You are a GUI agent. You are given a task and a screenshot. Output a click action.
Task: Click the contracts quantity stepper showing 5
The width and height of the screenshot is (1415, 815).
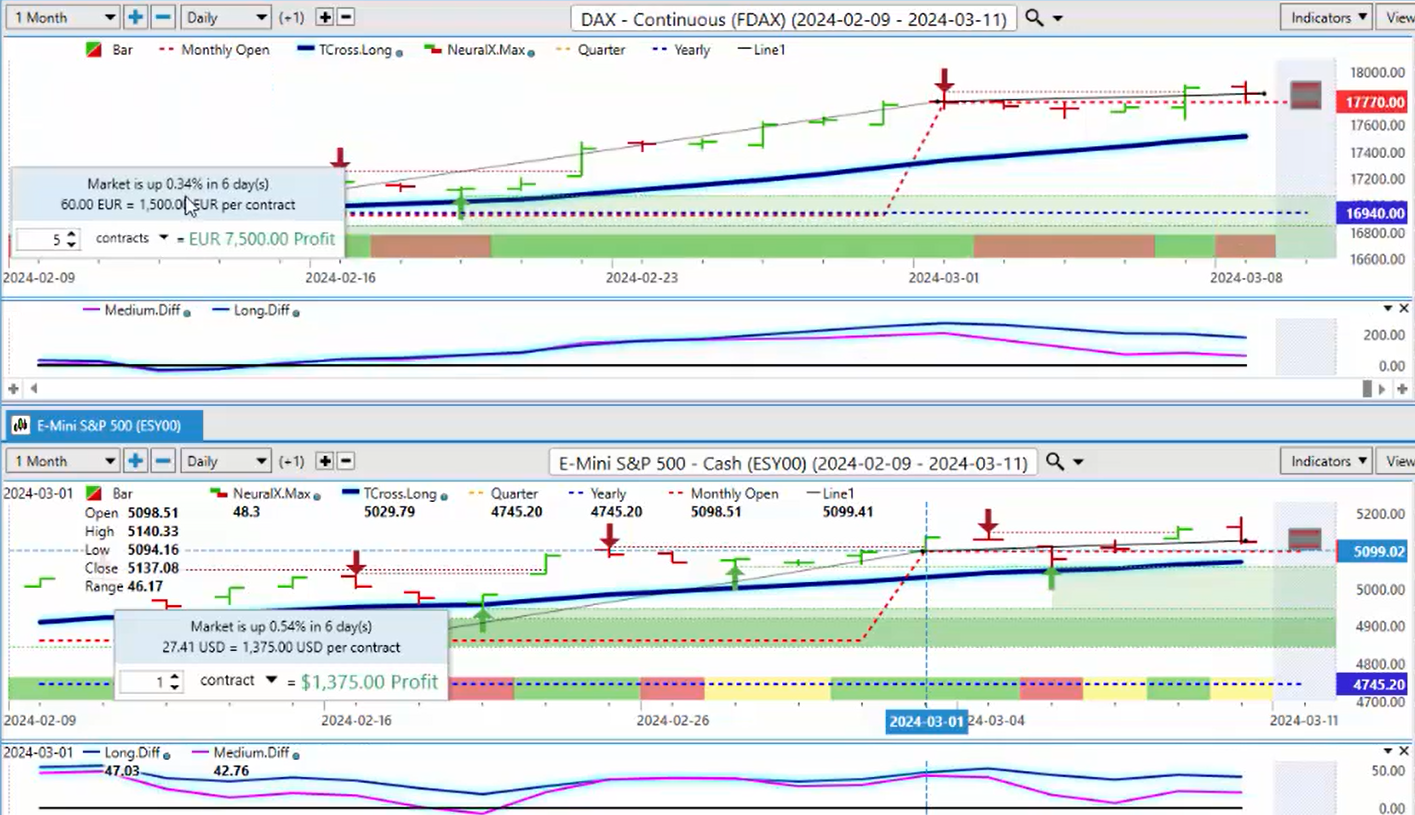point(49,240)
